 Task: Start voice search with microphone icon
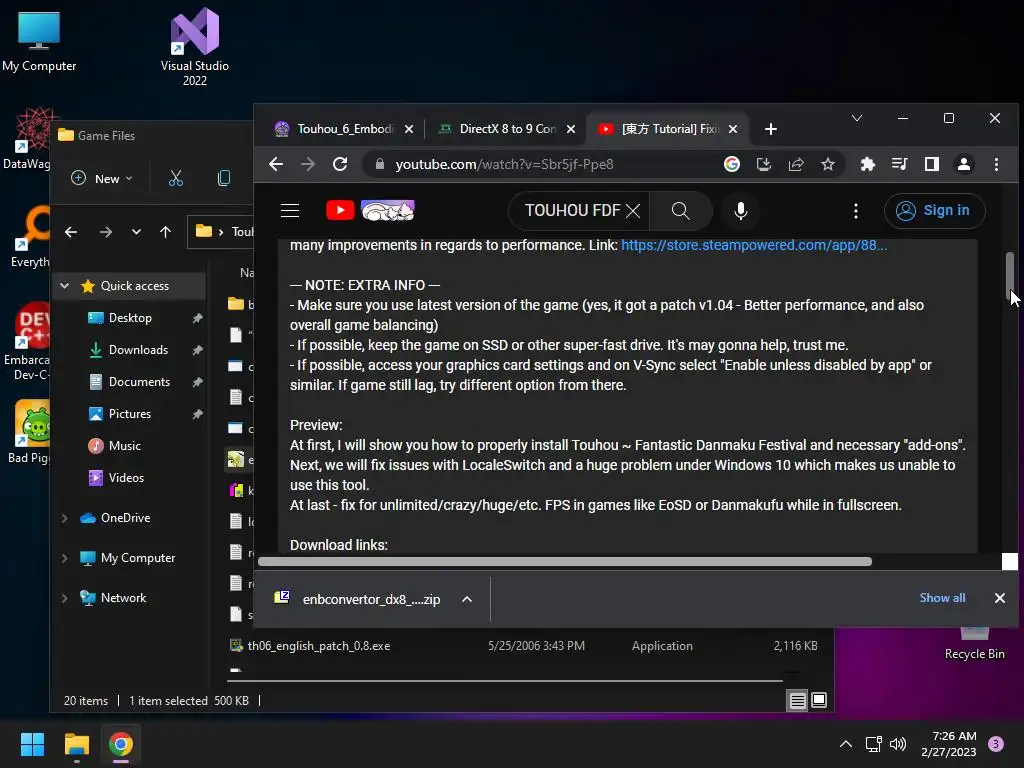(741, 210)
